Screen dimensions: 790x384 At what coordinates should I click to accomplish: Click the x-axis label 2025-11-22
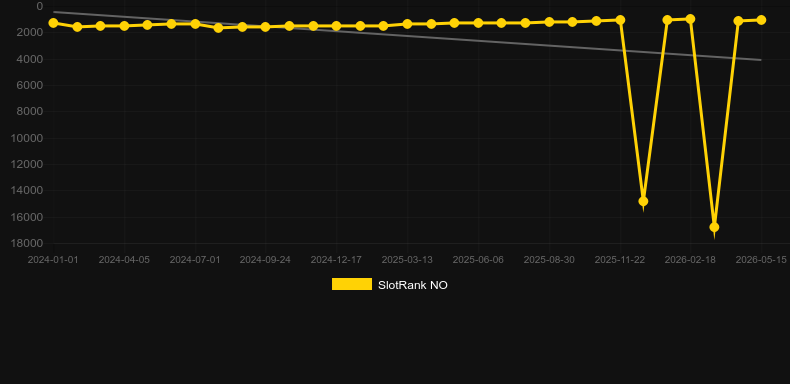point(620,260)
